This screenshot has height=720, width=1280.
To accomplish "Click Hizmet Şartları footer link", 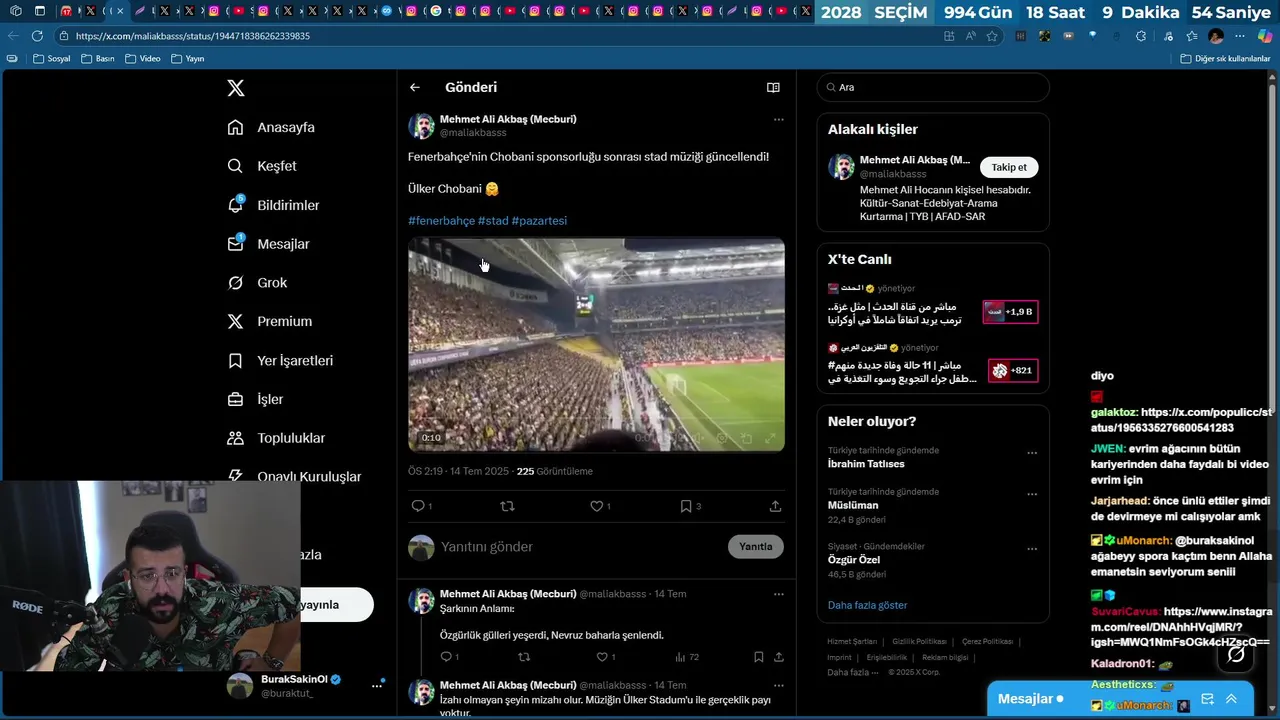I will [852, 642].
